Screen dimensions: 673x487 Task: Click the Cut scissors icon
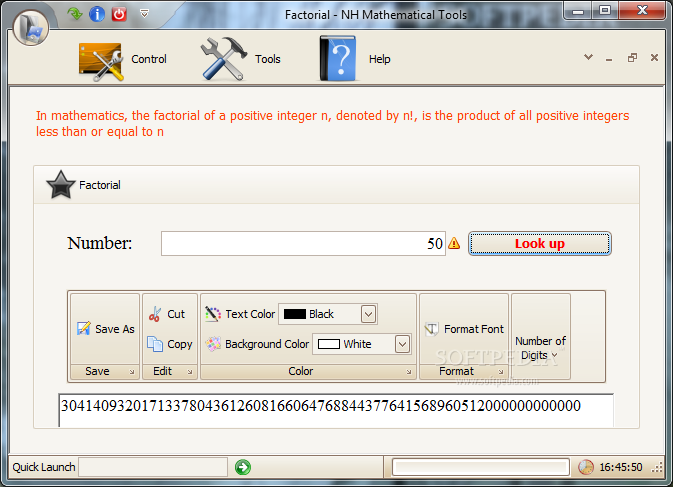[x=155, y=315]
